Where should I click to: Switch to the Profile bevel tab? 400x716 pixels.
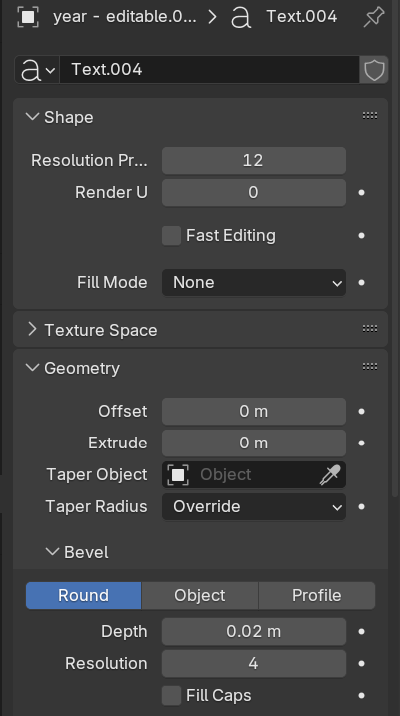click(317, 595)
